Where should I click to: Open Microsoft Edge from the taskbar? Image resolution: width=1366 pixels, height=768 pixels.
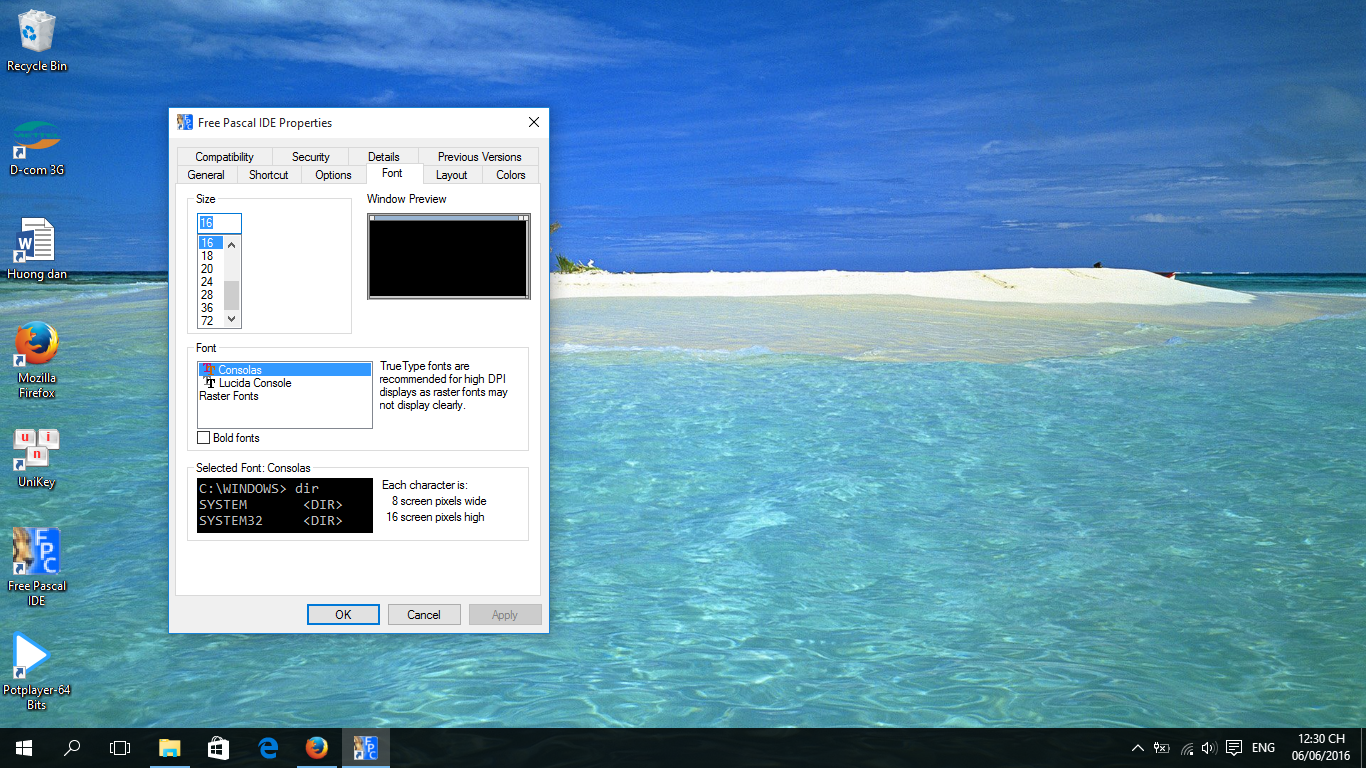point(268,748)
